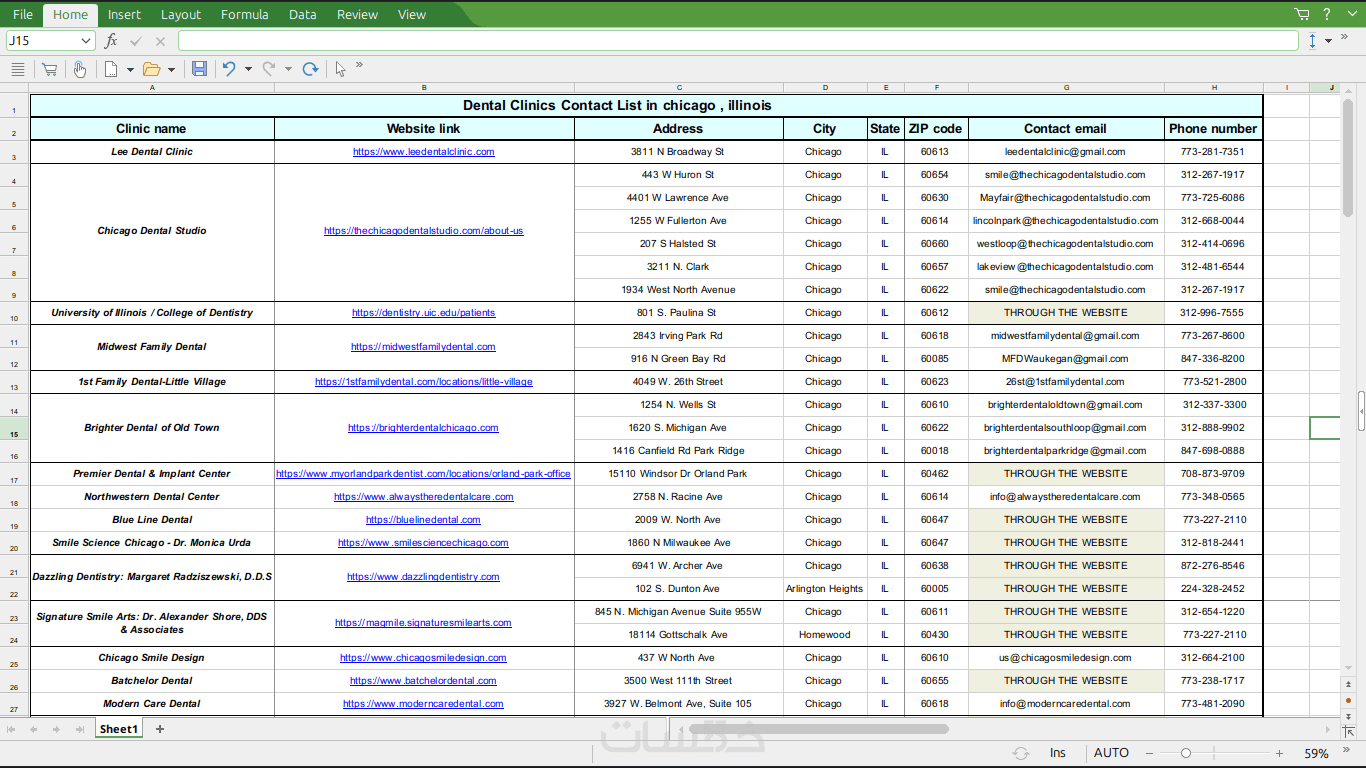Open the File menu tab
The width and height of the screenshot is (1366, 768).
point(22,14)
